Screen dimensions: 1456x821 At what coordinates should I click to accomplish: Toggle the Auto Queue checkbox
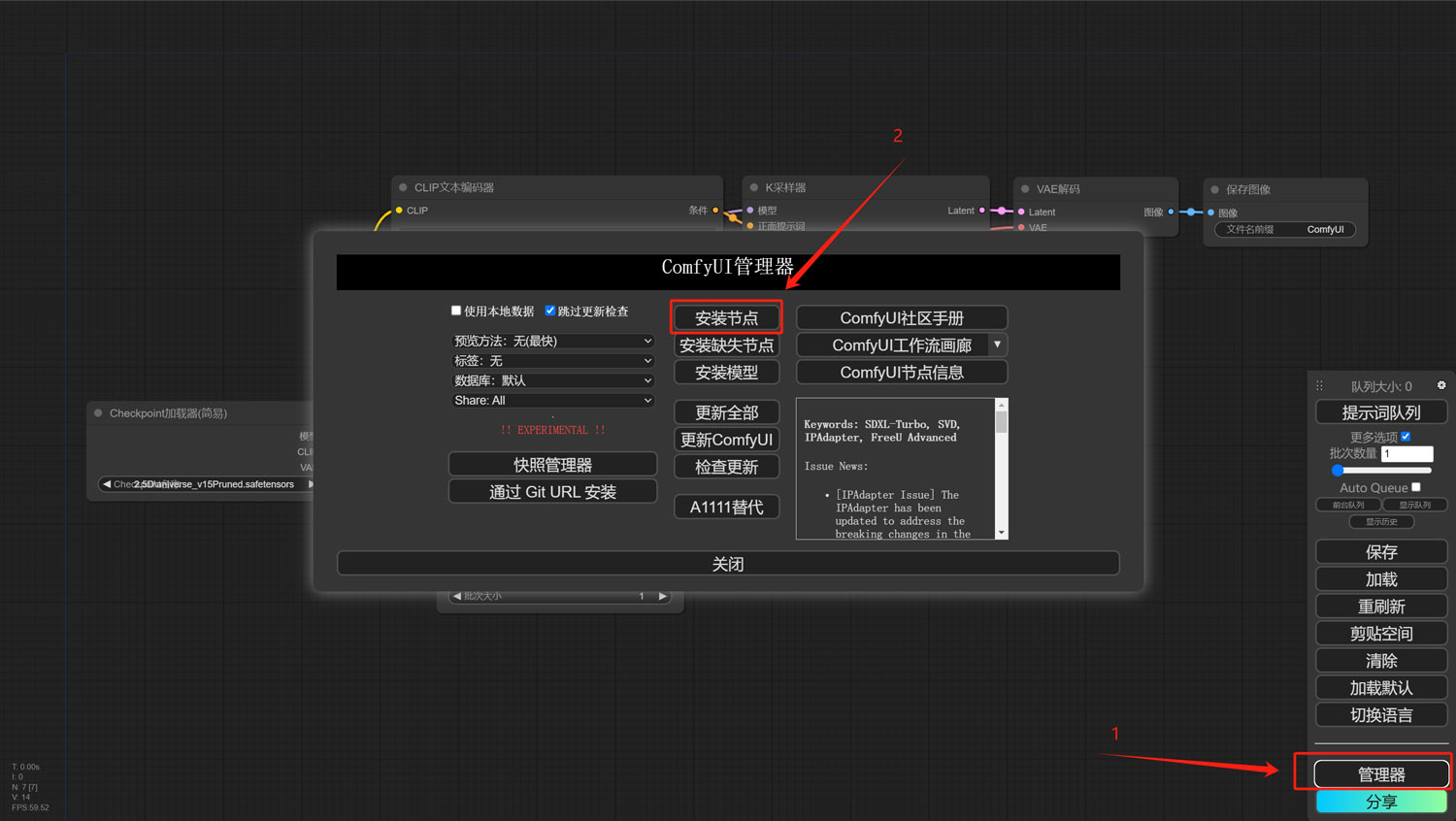(x=1416, y=487)
